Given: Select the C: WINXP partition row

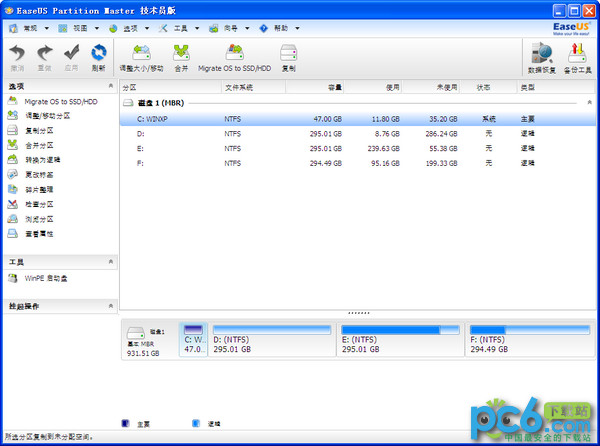Looking at the screenshot, I should click(358, 119).
